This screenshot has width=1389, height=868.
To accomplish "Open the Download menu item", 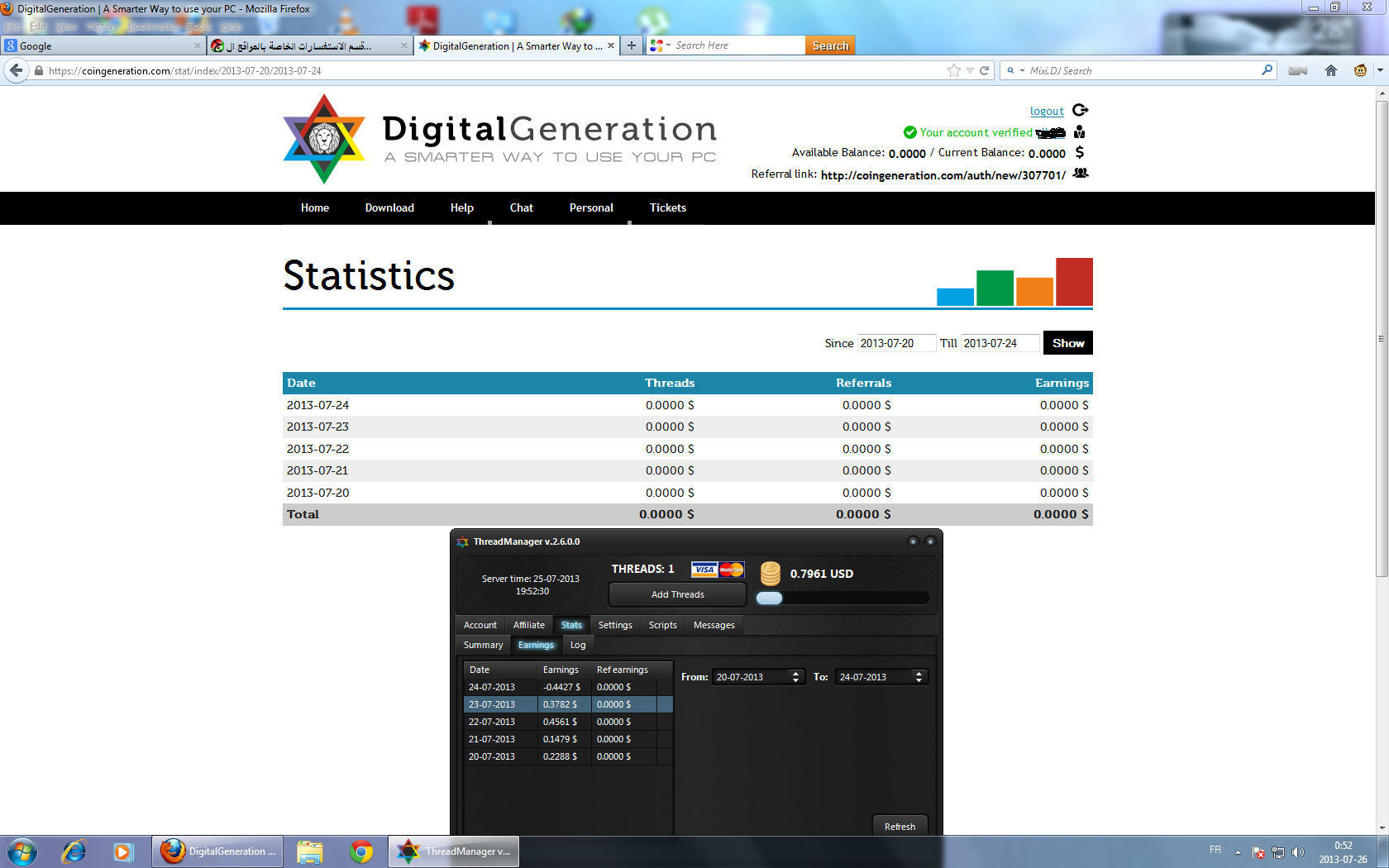I will (x=389, y=207).
